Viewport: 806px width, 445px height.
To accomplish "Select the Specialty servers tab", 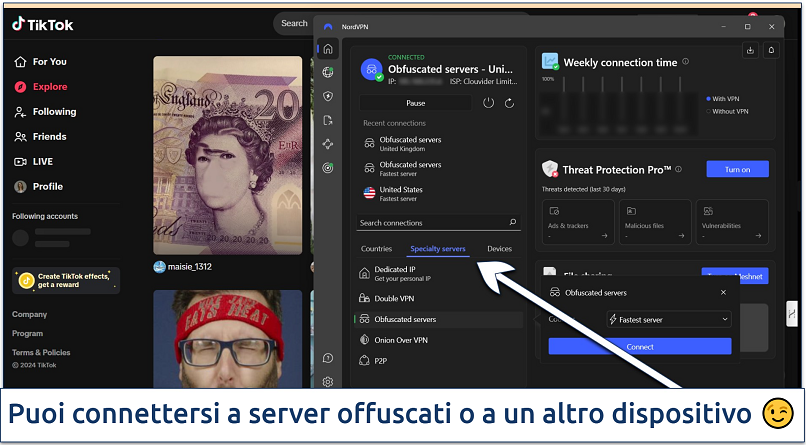I will 438,249.
